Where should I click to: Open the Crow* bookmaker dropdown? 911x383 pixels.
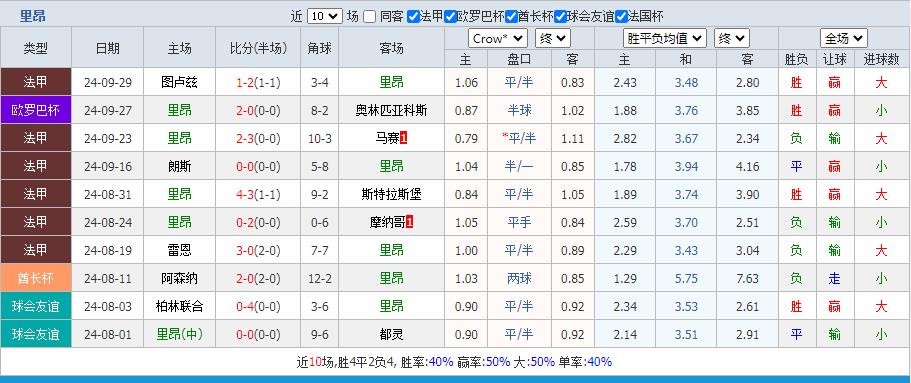(x=497, y=39)
